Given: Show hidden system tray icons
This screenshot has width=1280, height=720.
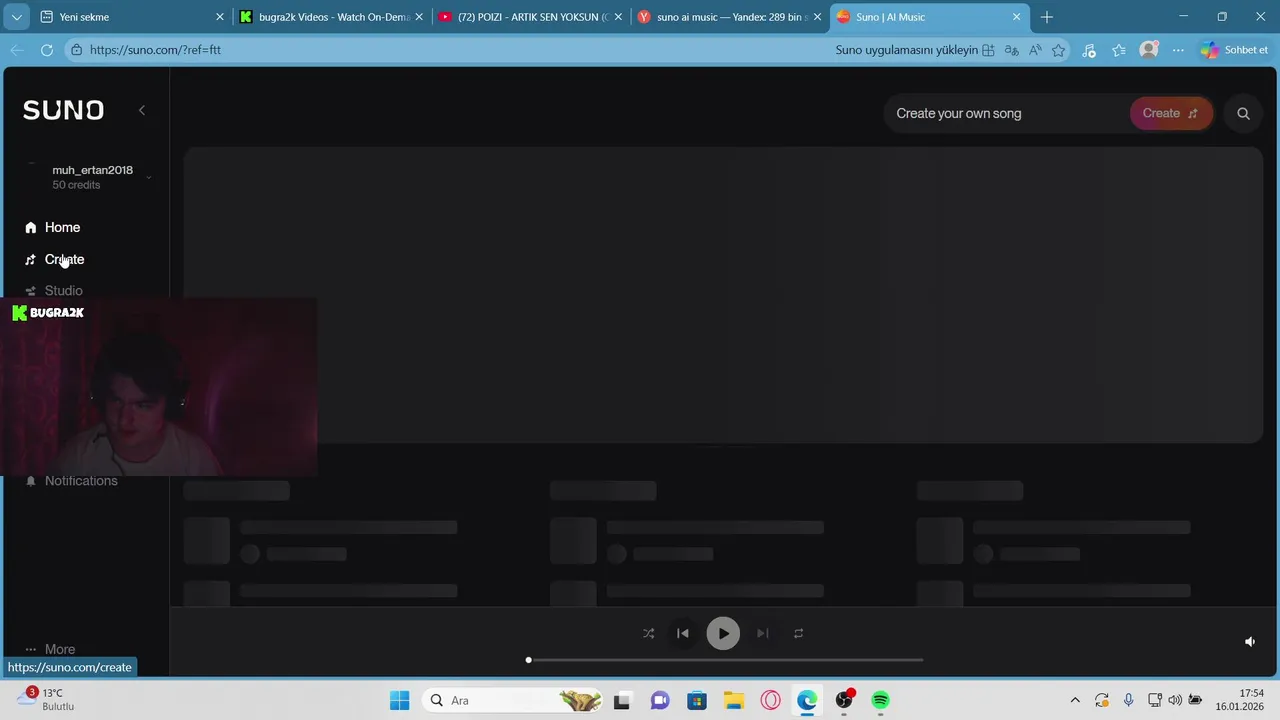Looking at the screenshot, I should (x=1075, y=700).
